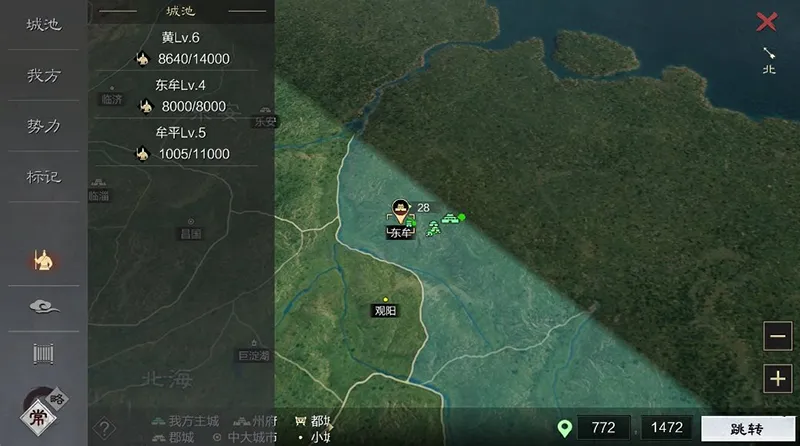Image resolution: width=800 pixels, height=446 pixels.
Task: Click the green location pin icon
Action: coord(565,428)
